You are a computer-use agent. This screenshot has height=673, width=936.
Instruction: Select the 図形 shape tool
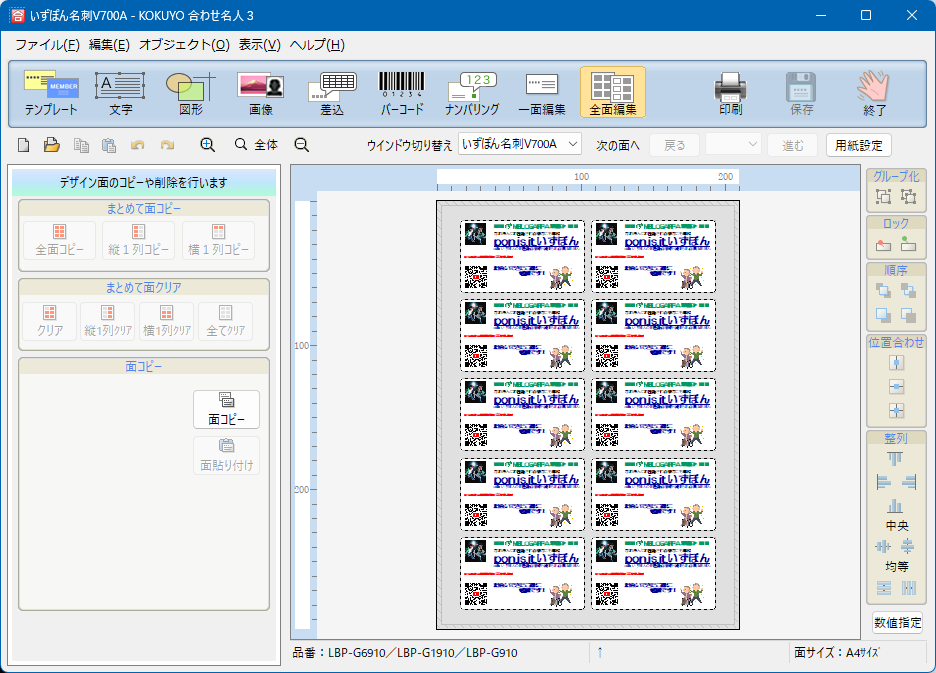(x=190, y=93)
